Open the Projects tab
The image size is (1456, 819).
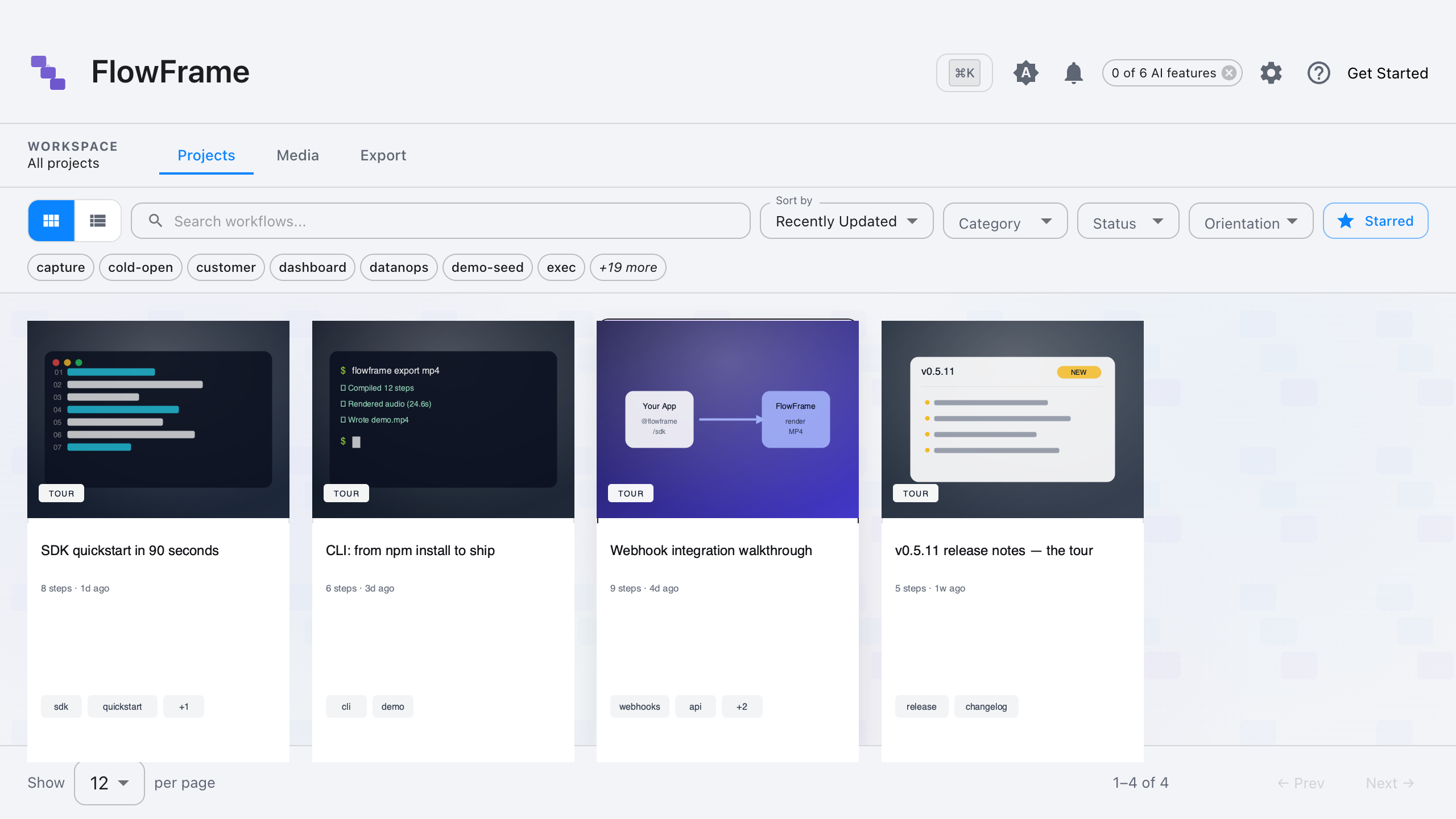coord(206,155)
